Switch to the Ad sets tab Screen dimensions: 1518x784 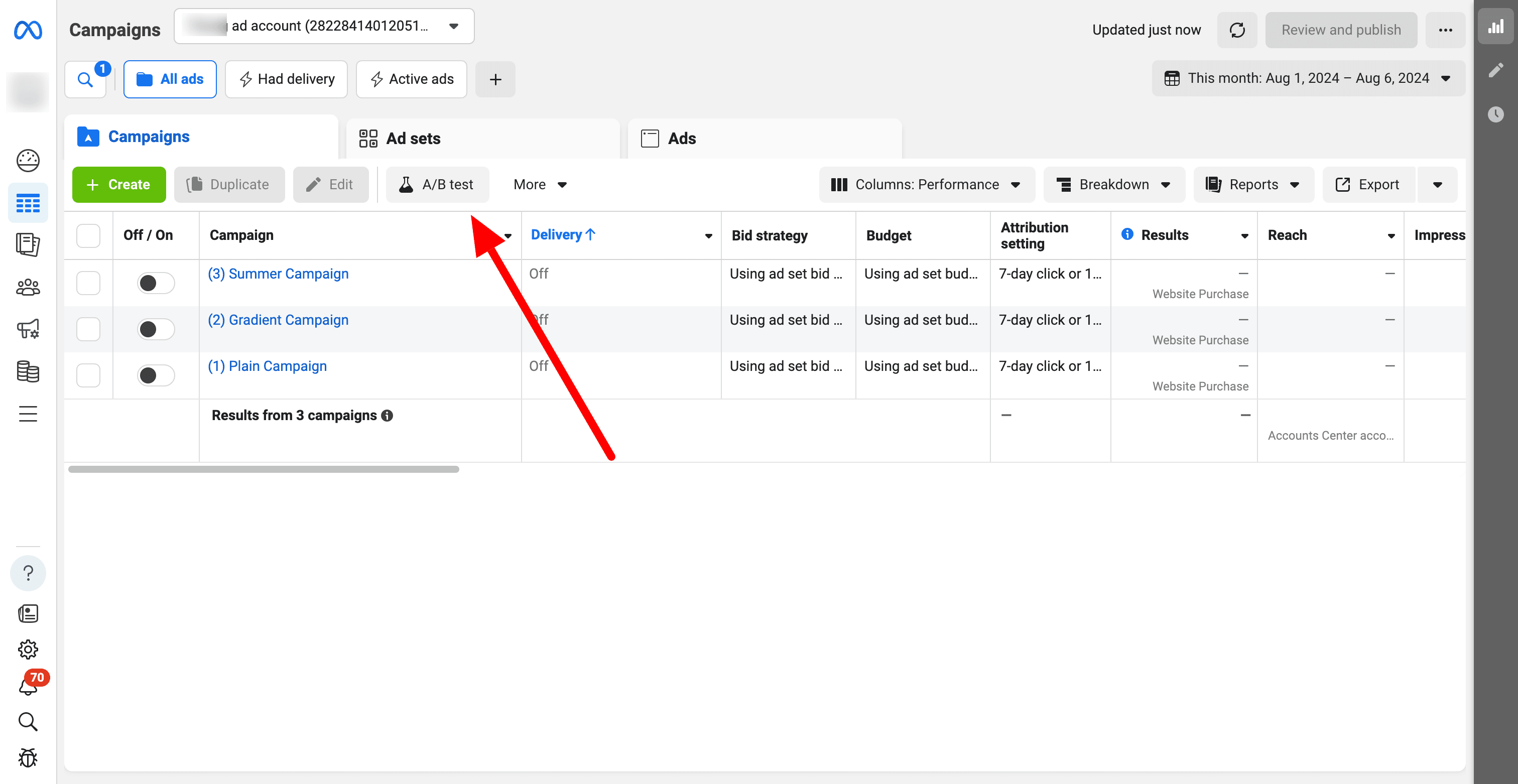pyautogui.click(x=413, y=139)
